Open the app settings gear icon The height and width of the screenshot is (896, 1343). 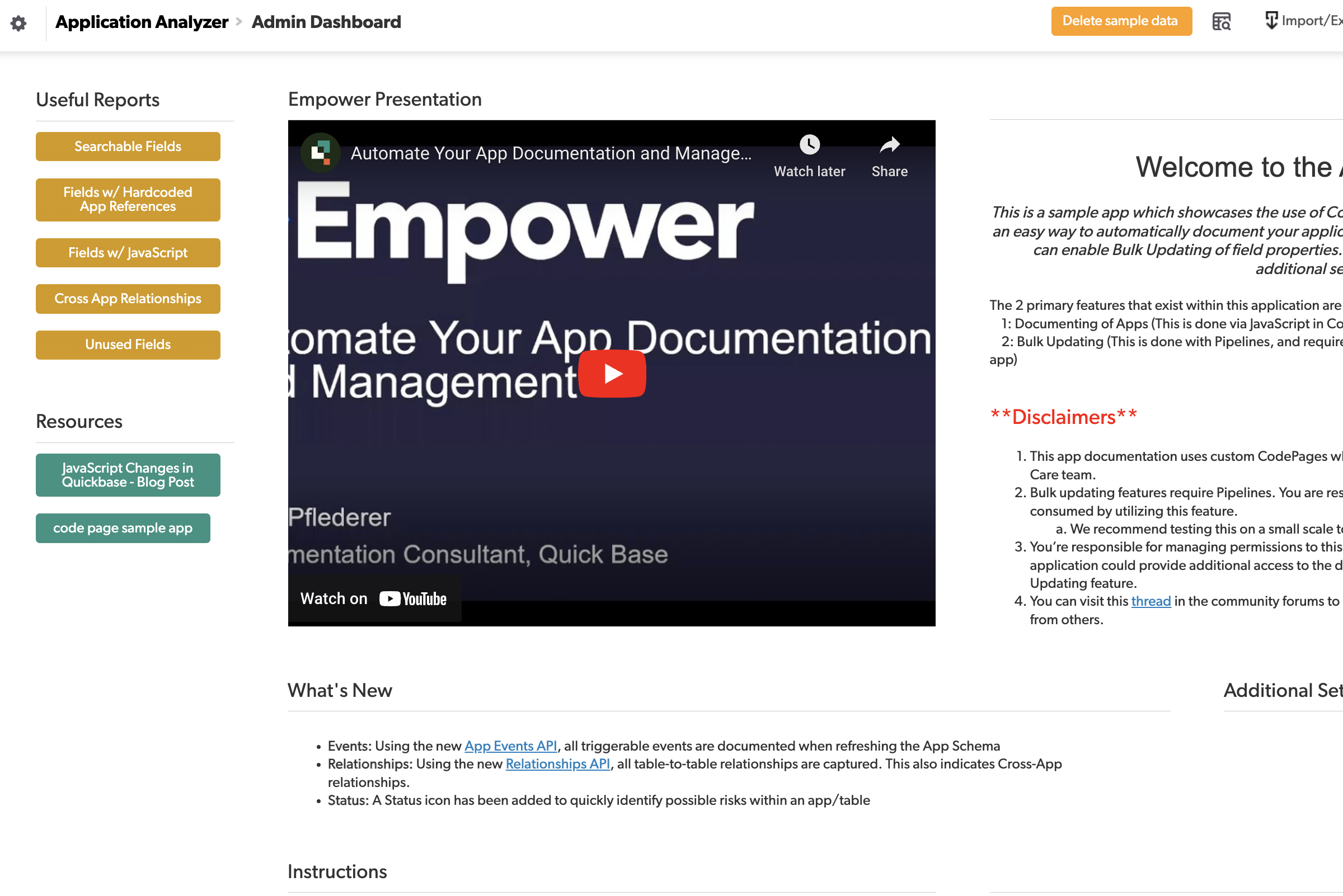18,22
